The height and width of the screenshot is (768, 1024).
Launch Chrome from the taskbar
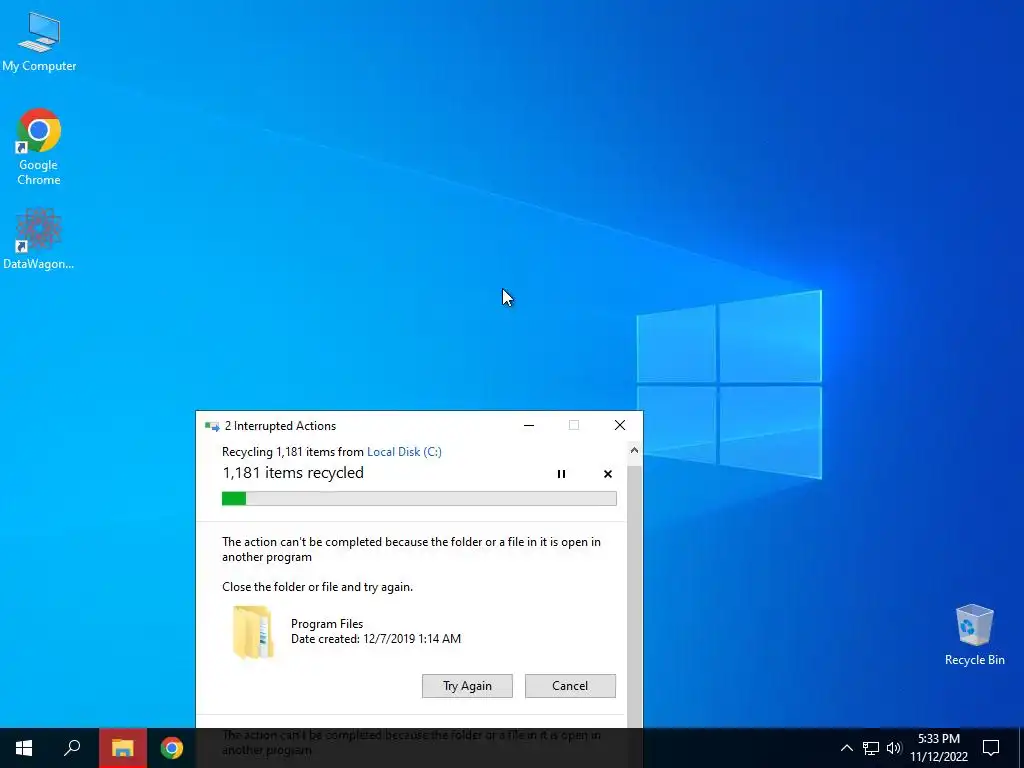pos(172,748)
